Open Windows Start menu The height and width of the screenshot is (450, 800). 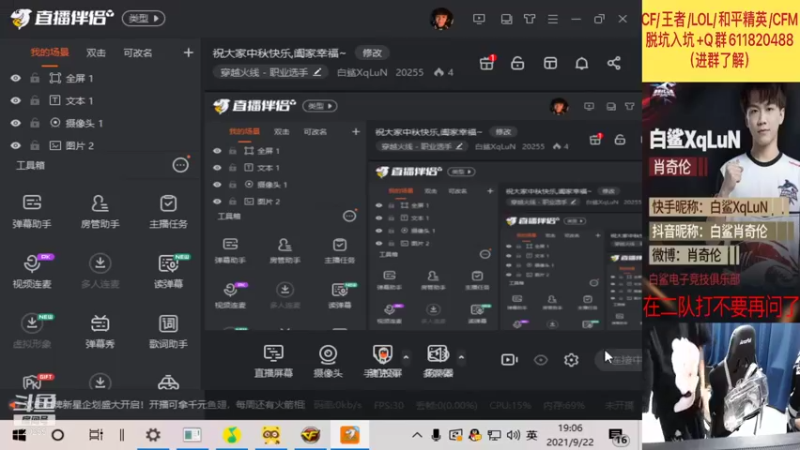pyautogui.click(x=19, y=435)
